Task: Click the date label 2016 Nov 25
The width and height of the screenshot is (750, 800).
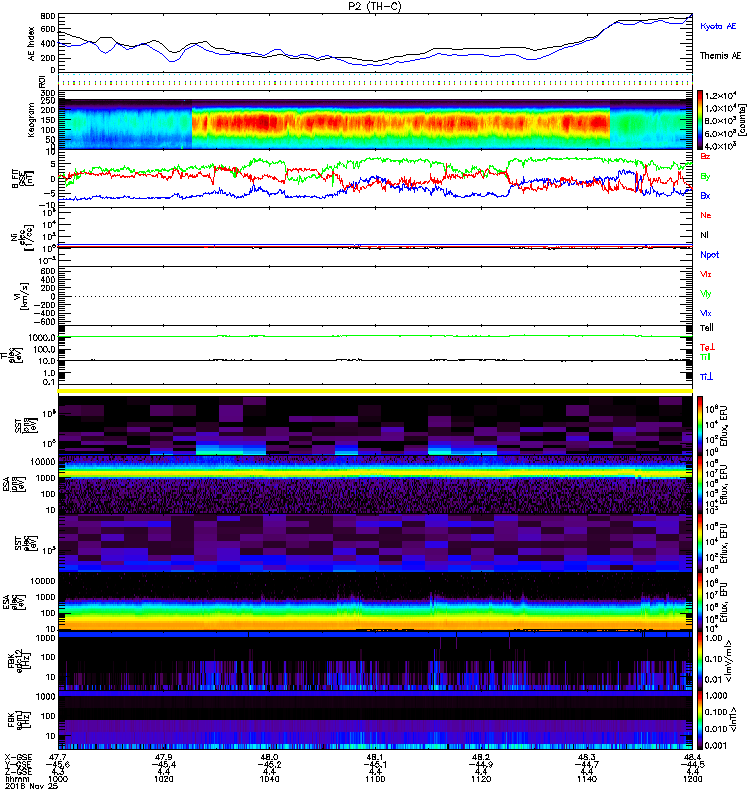Action: [31, 786]
